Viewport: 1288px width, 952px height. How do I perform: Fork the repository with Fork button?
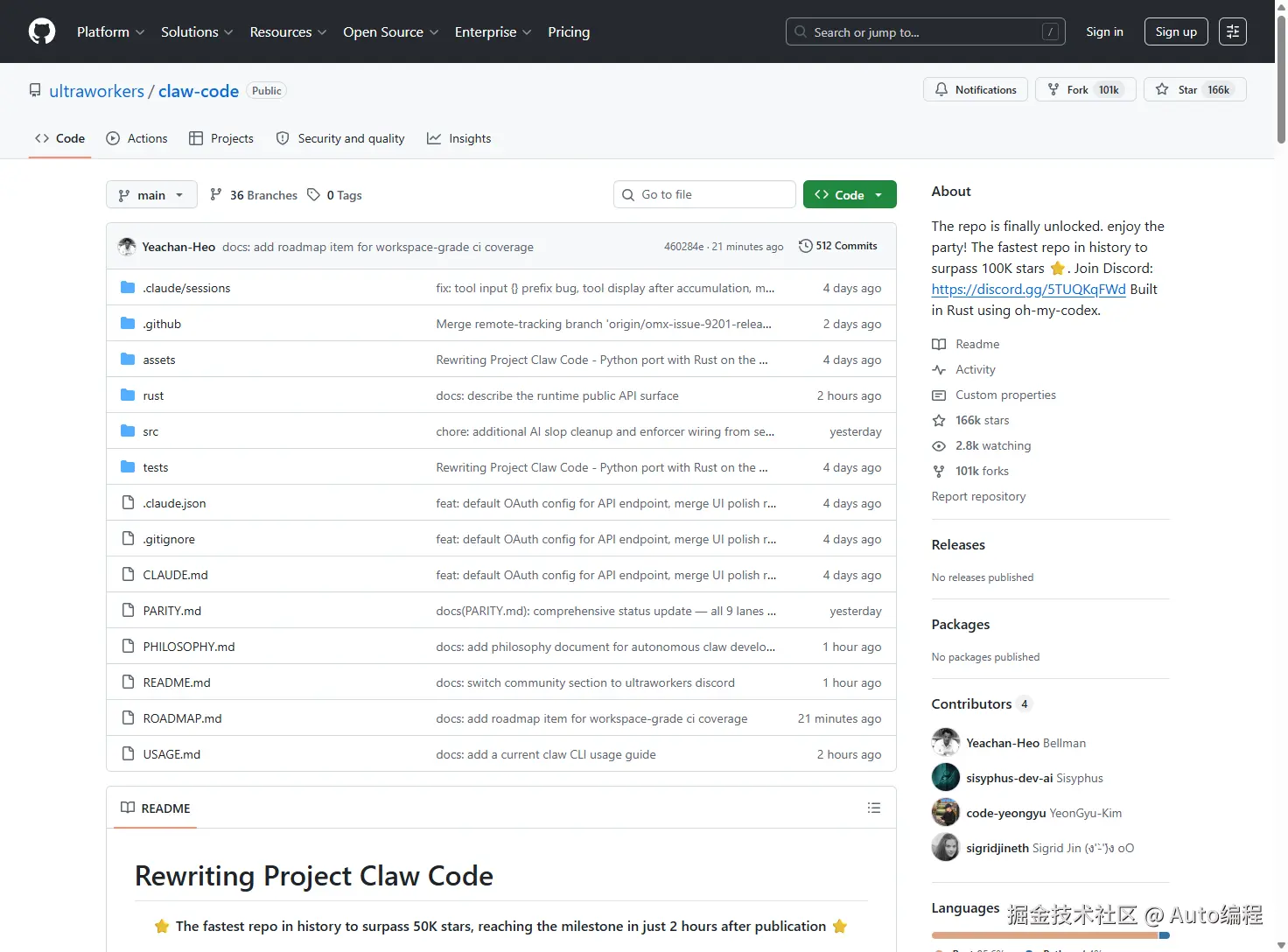pyautogui.click(x=1086, y=89)
